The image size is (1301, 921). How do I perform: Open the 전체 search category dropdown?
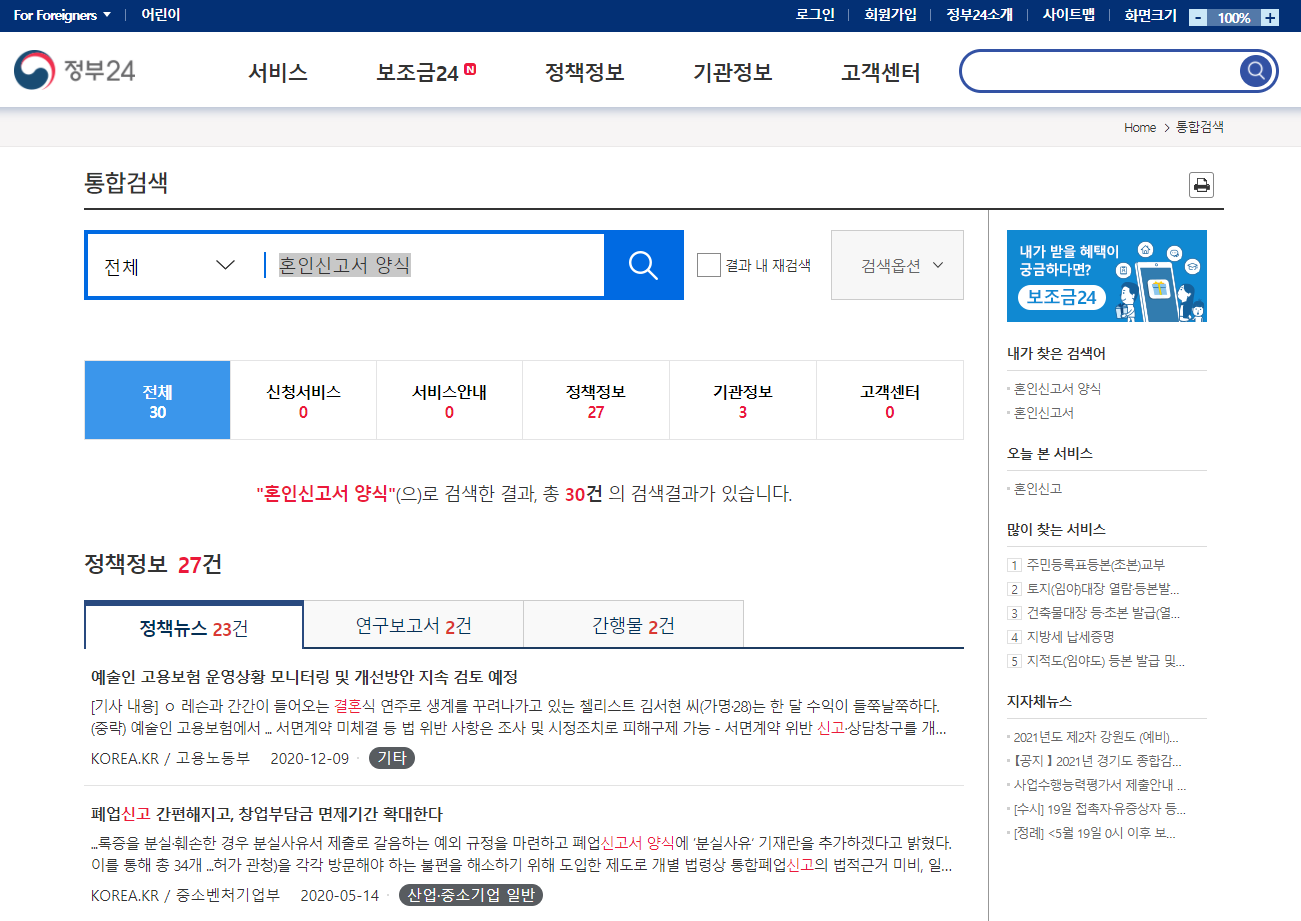[170, 266]
